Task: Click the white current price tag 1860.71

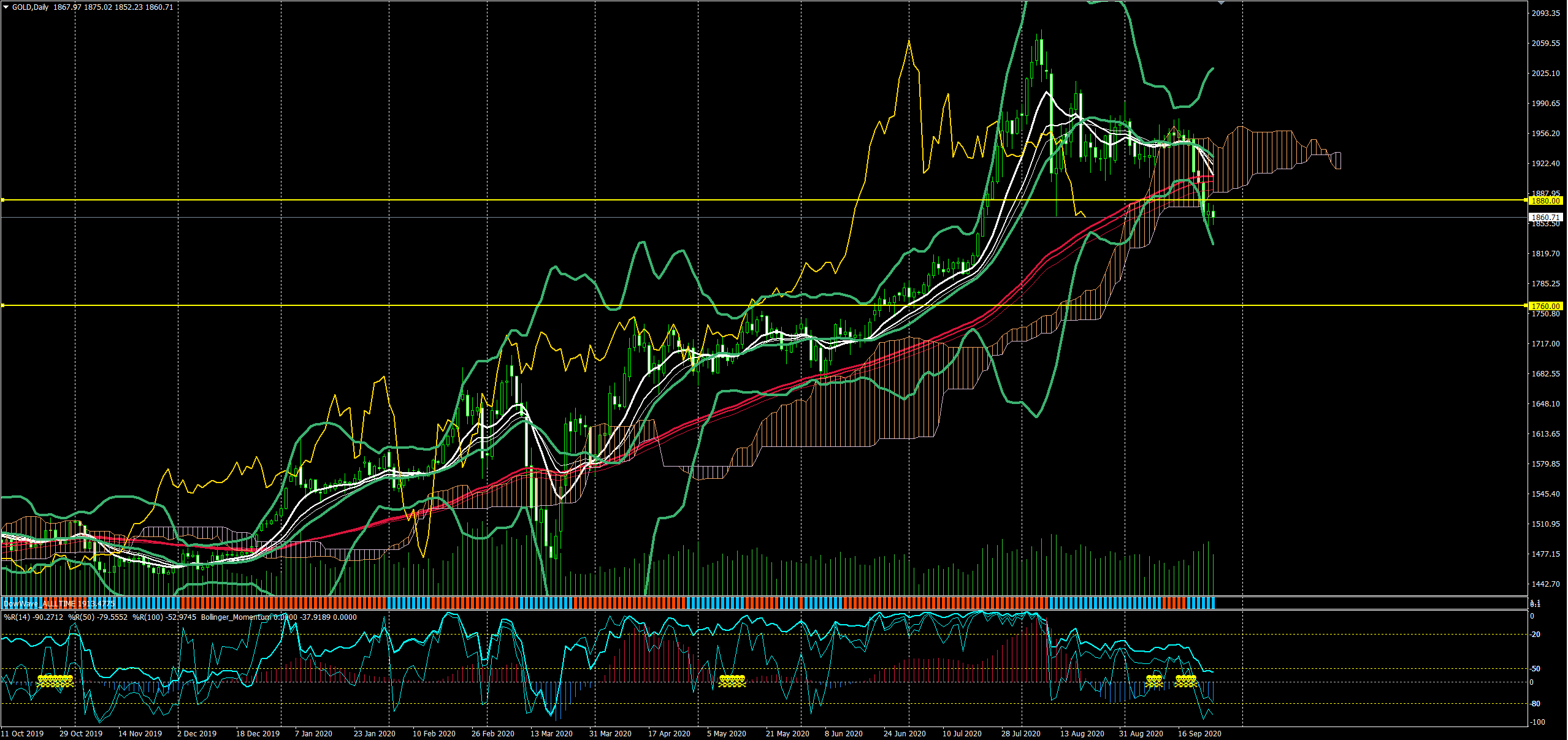Action: pyautogui.click(x=1545, y=217)
